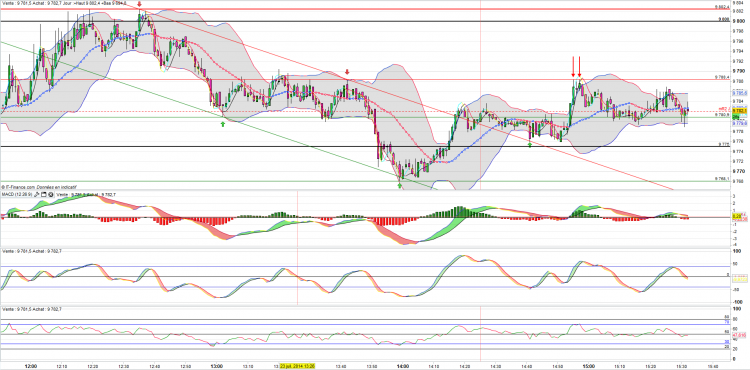Open MACD settings with the wrench icon
The image size is (750, 370).
pos(36,195)
